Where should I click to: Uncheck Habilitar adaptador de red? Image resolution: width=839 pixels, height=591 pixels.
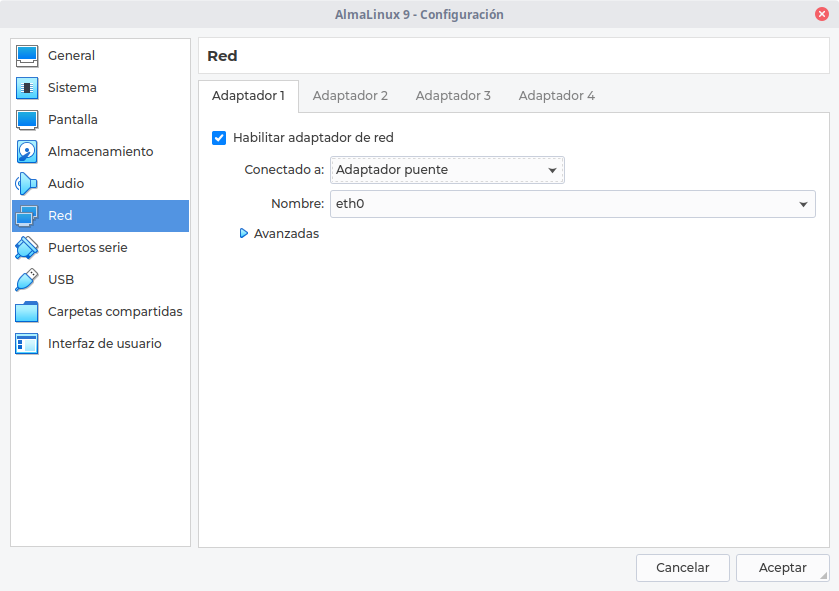[219, 138]
